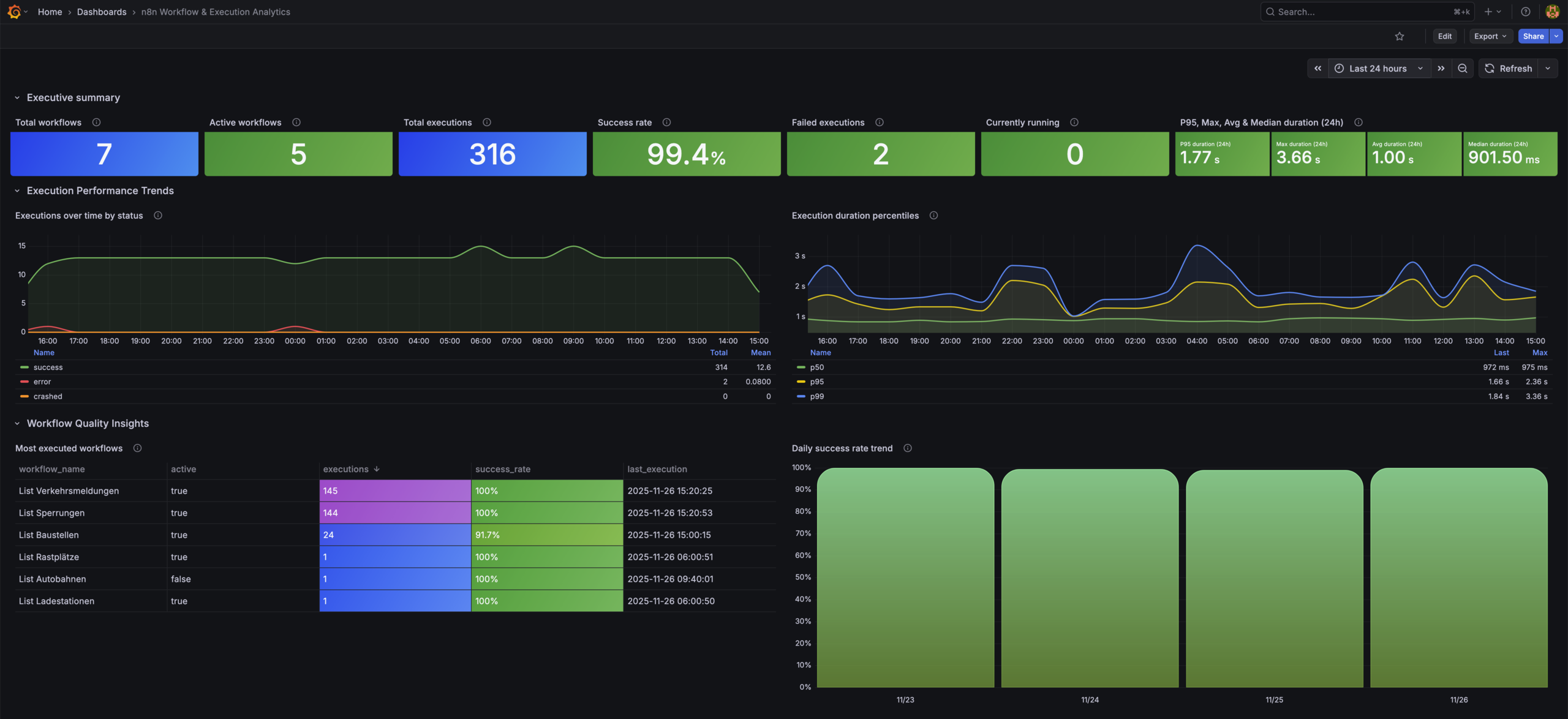Viewport: 1568px width, 719px height.
Task: Click the Grafana logo icon
Action: (x=14, y=12)
